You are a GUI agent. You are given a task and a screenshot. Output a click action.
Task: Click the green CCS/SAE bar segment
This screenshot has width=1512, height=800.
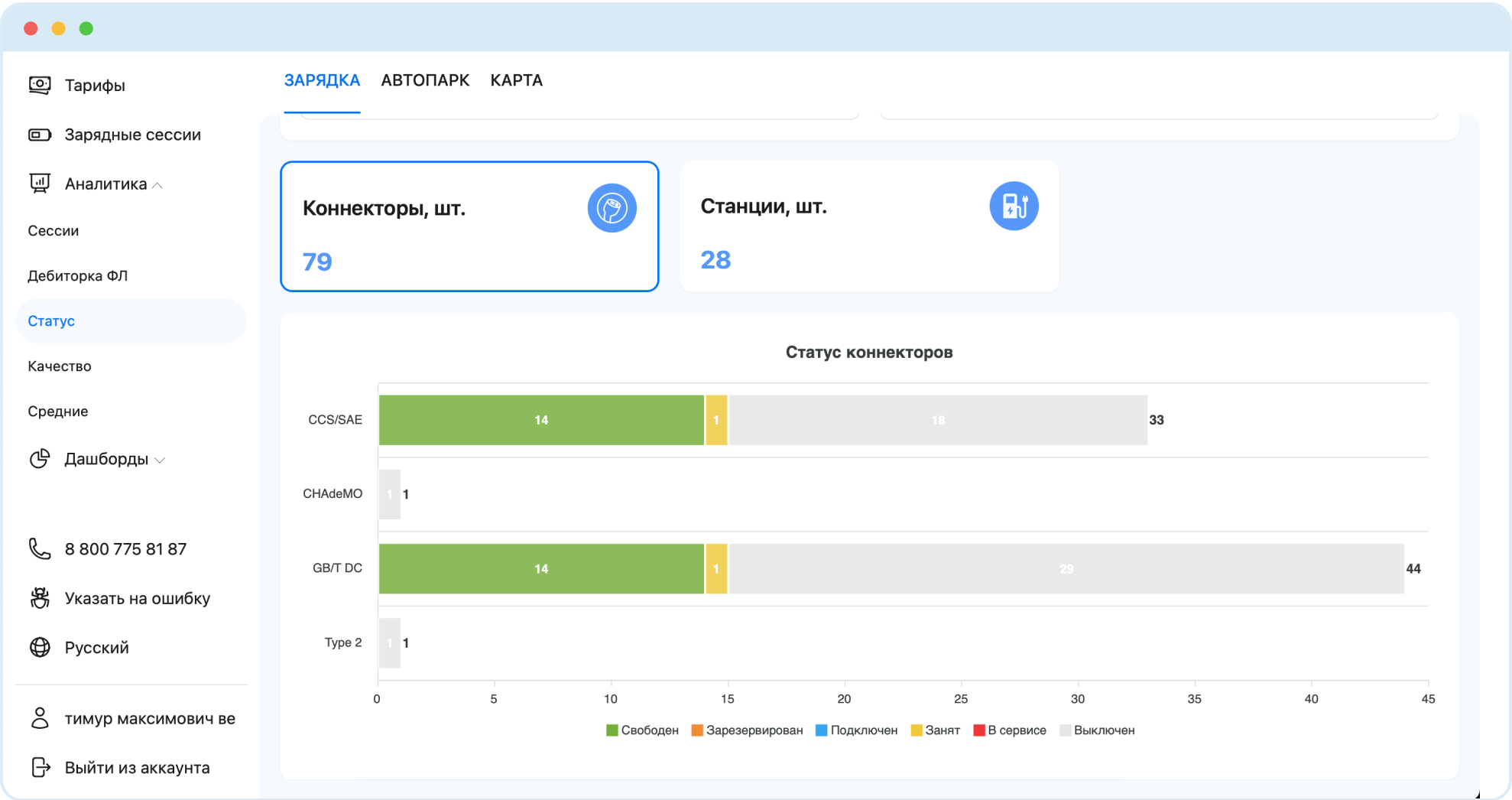point(541,420)
